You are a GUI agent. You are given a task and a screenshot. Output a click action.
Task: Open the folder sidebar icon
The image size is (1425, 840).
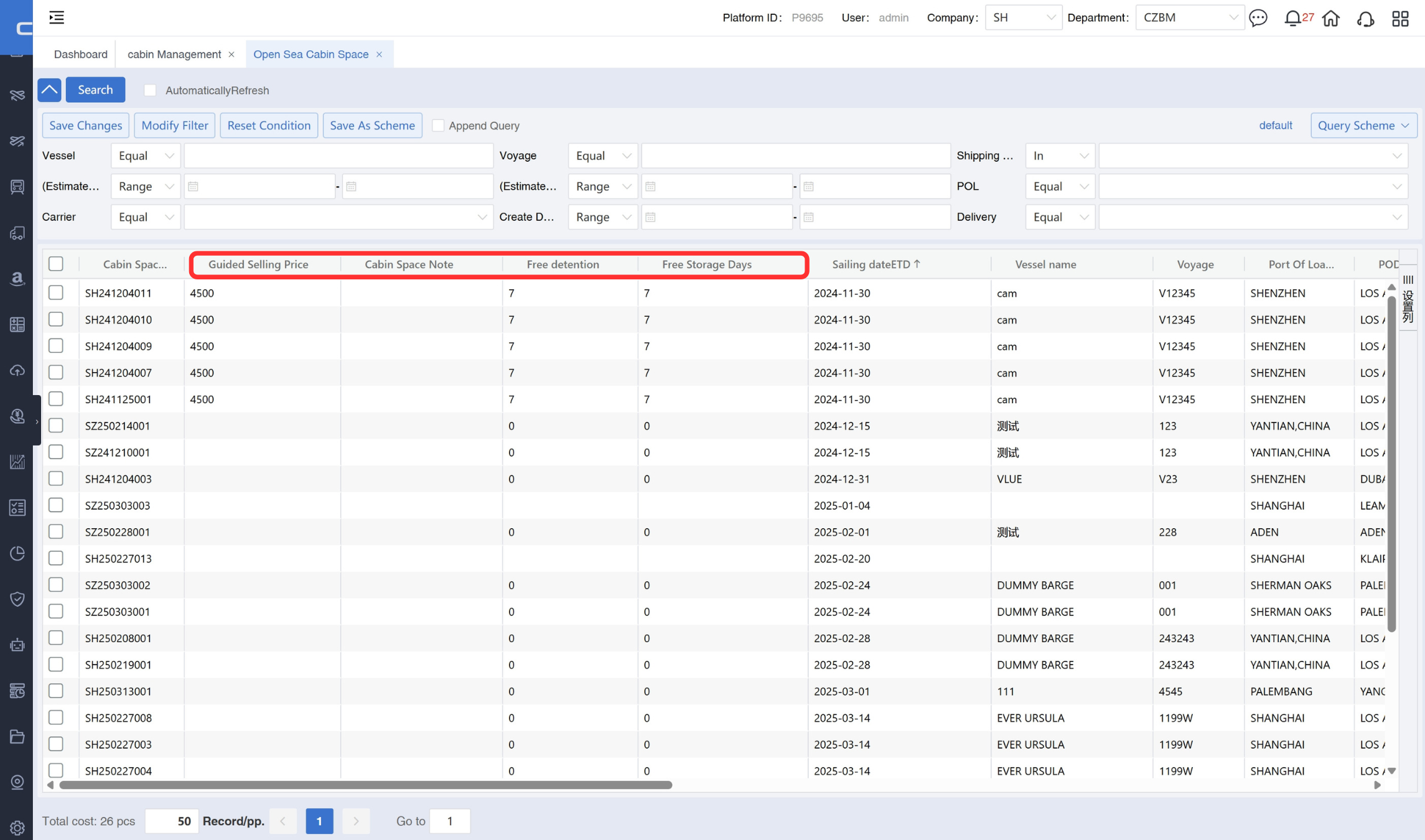(x=17, y=736)
